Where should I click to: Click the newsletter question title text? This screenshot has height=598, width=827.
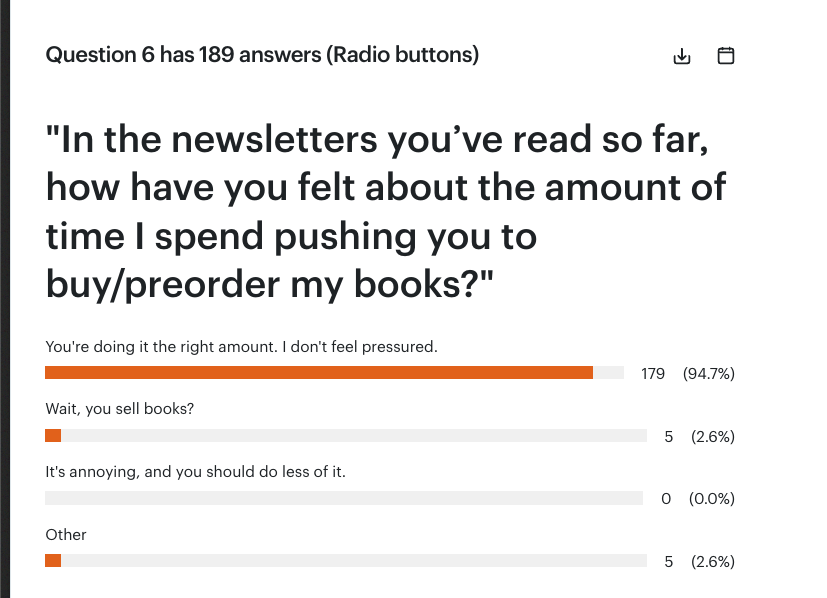(386, 211)
